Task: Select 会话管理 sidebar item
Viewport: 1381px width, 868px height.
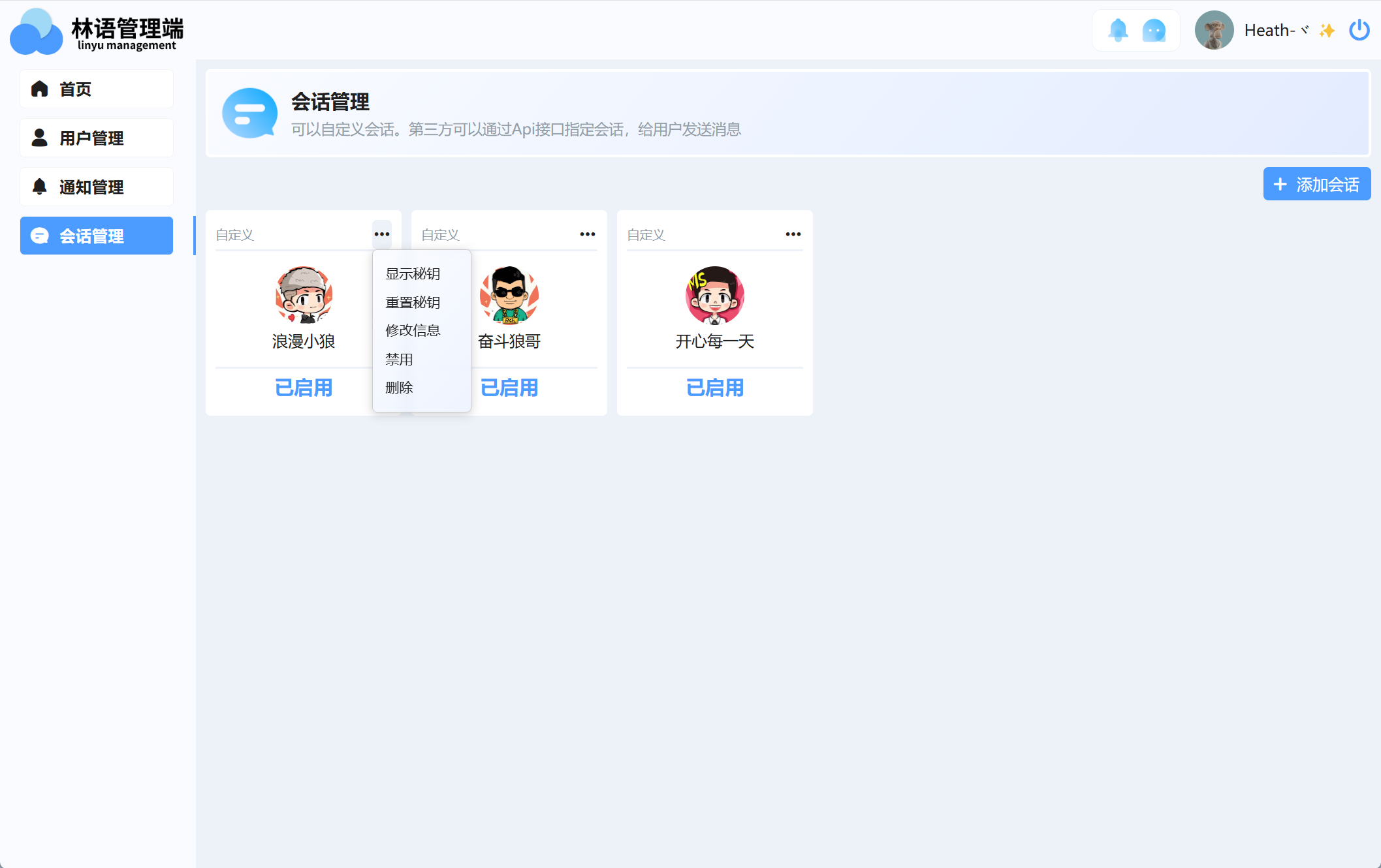Action: pos(97,236)
